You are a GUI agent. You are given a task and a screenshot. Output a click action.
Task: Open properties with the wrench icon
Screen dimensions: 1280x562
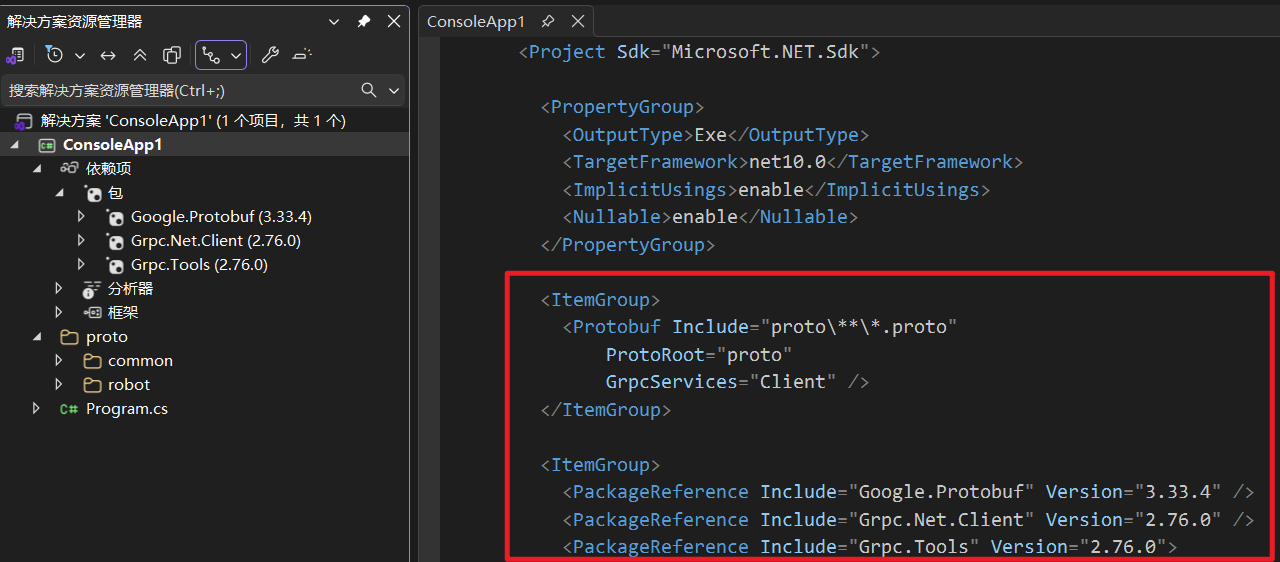(x=270, y=55)
